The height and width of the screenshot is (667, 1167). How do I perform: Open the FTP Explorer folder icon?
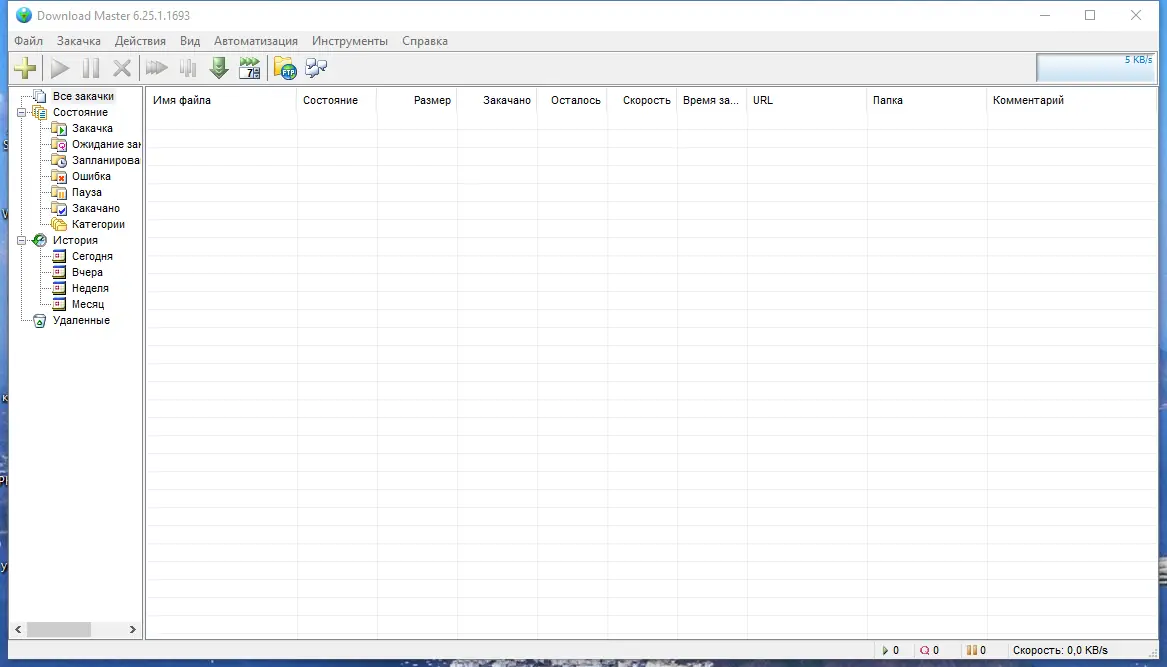tap(285, 68)
